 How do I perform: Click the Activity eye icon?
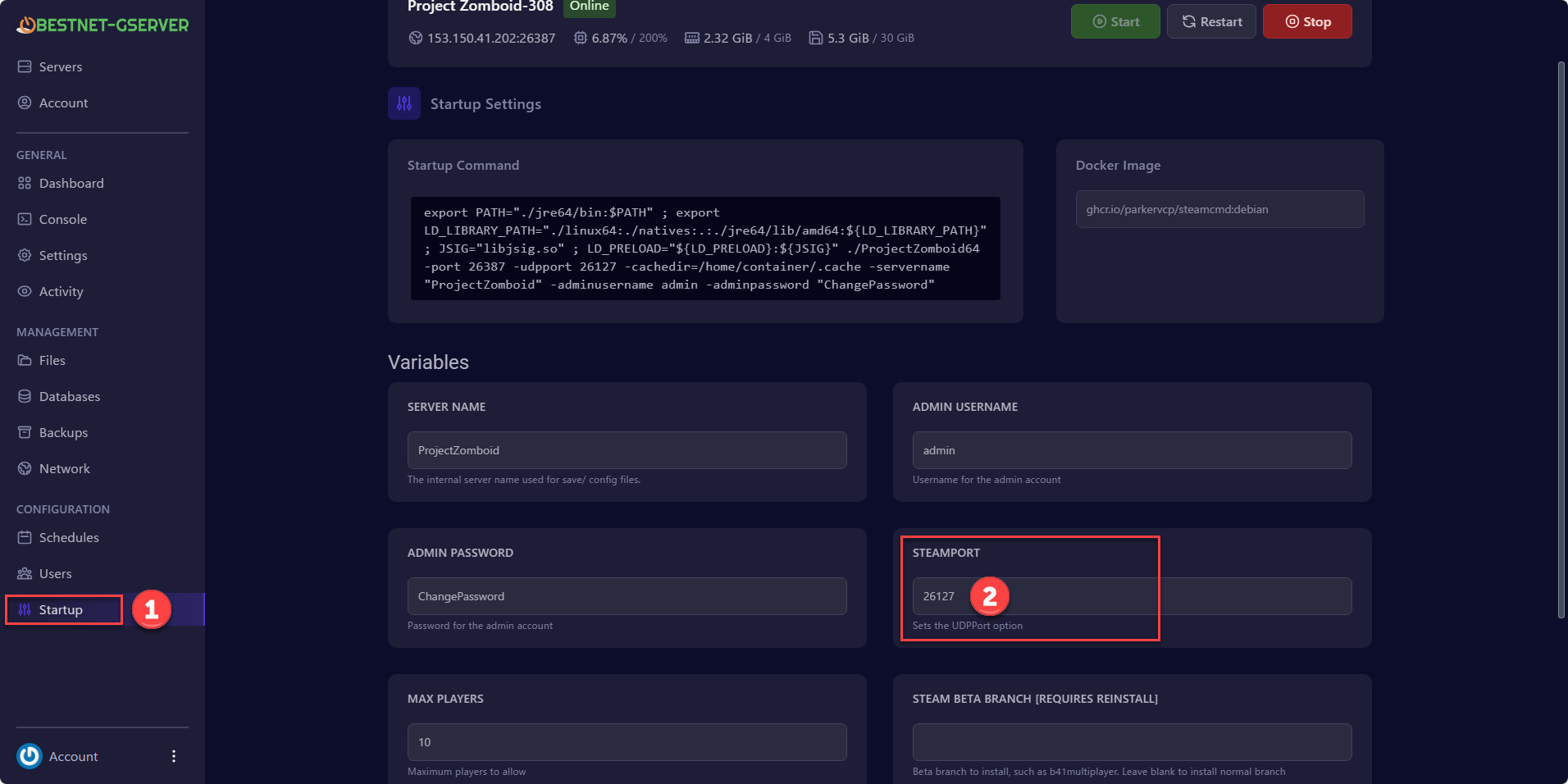pos(25,291)
